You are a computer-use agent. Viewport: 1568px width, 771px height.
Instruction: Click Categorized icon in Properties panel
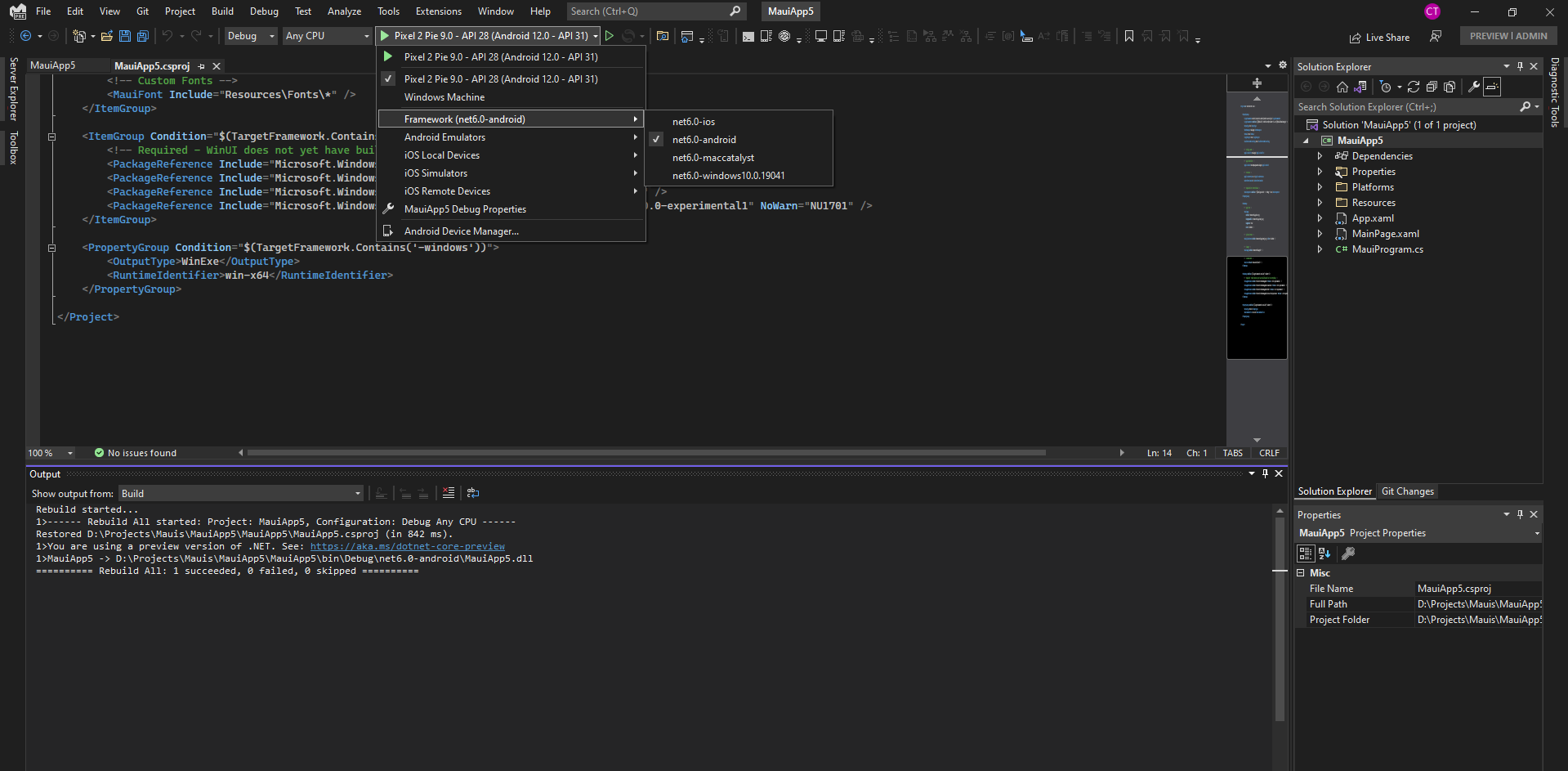tap(1306, 554)
